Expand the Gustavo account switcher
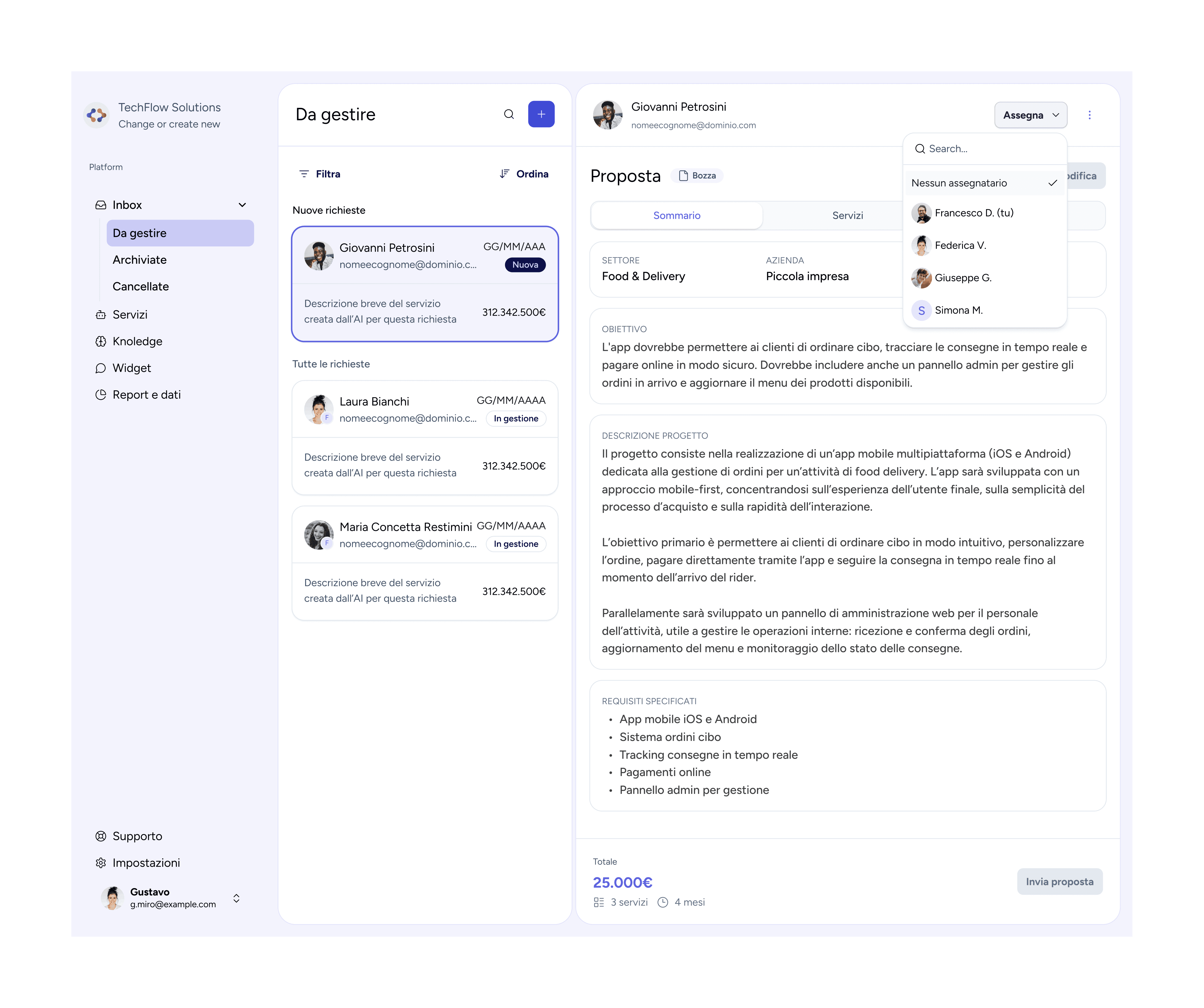Image resolution: width=1204 pixels, height=1008 pixels. (x=236, y=898)
